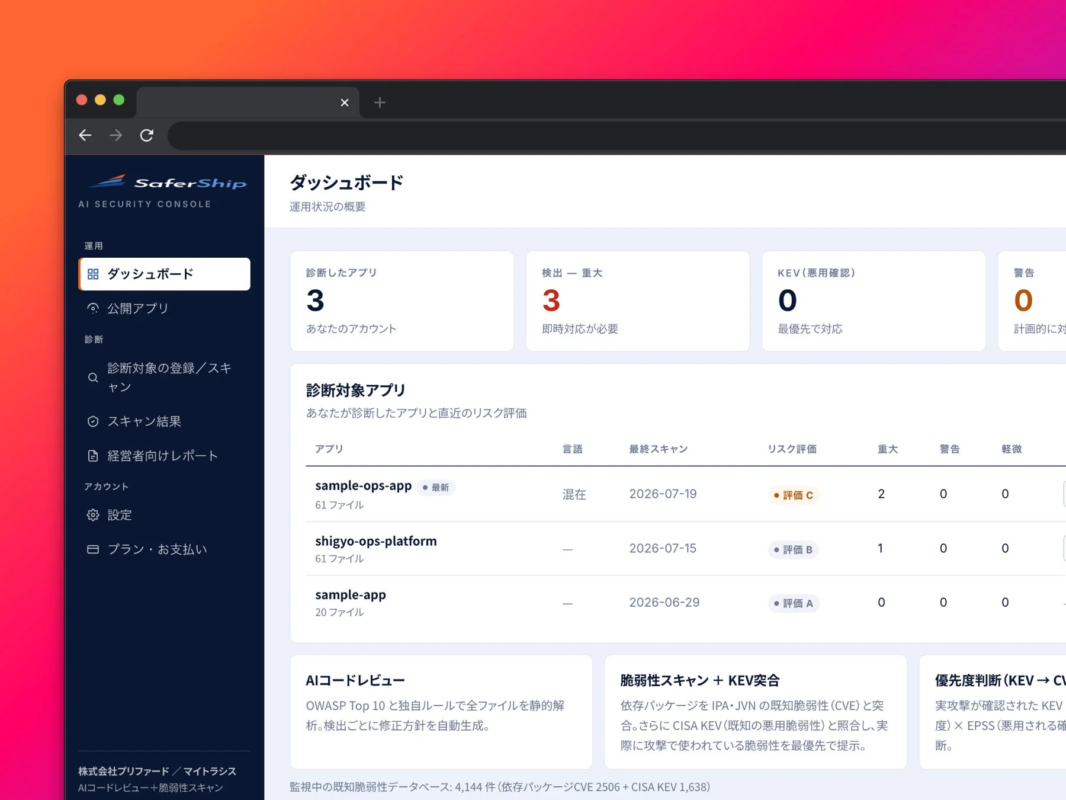Click the リスク評価 column header
This screenshot has height=800, width=1066.
792,449
